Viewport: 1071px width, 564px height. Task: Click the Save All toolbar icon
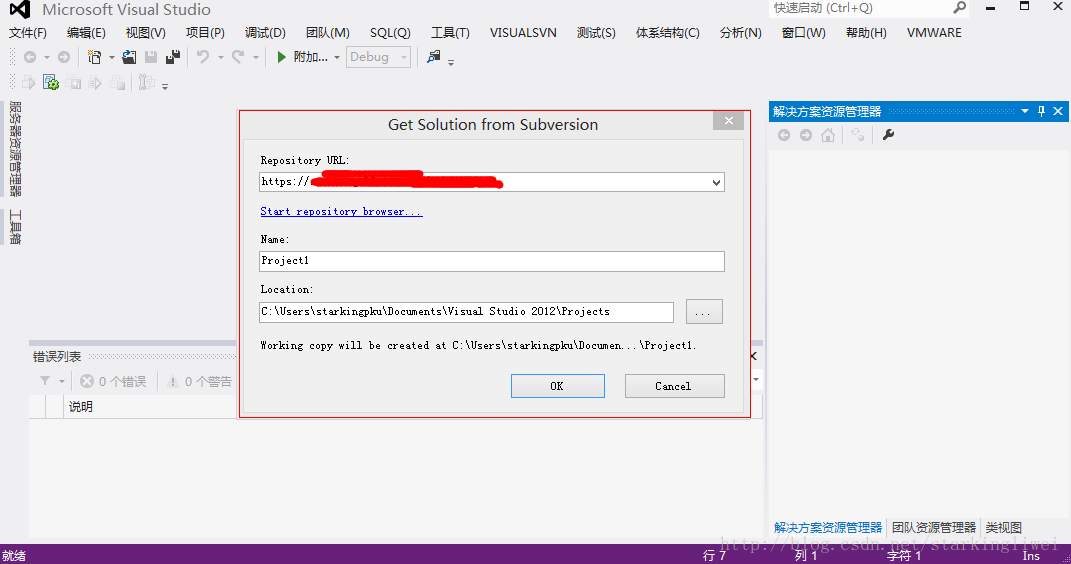173,57
